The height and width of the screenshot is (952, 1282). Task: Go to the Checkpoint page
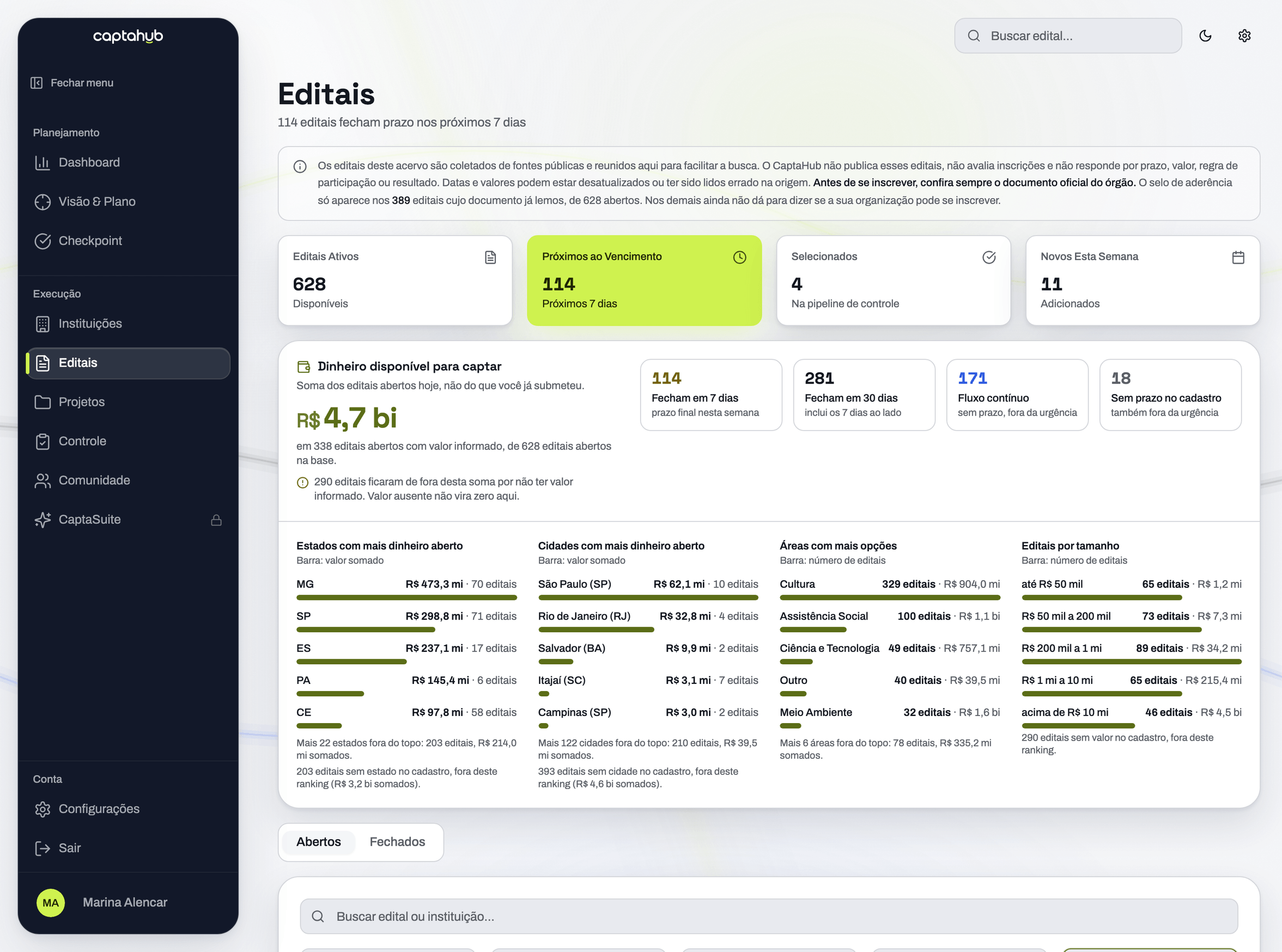tap(128, 241)
